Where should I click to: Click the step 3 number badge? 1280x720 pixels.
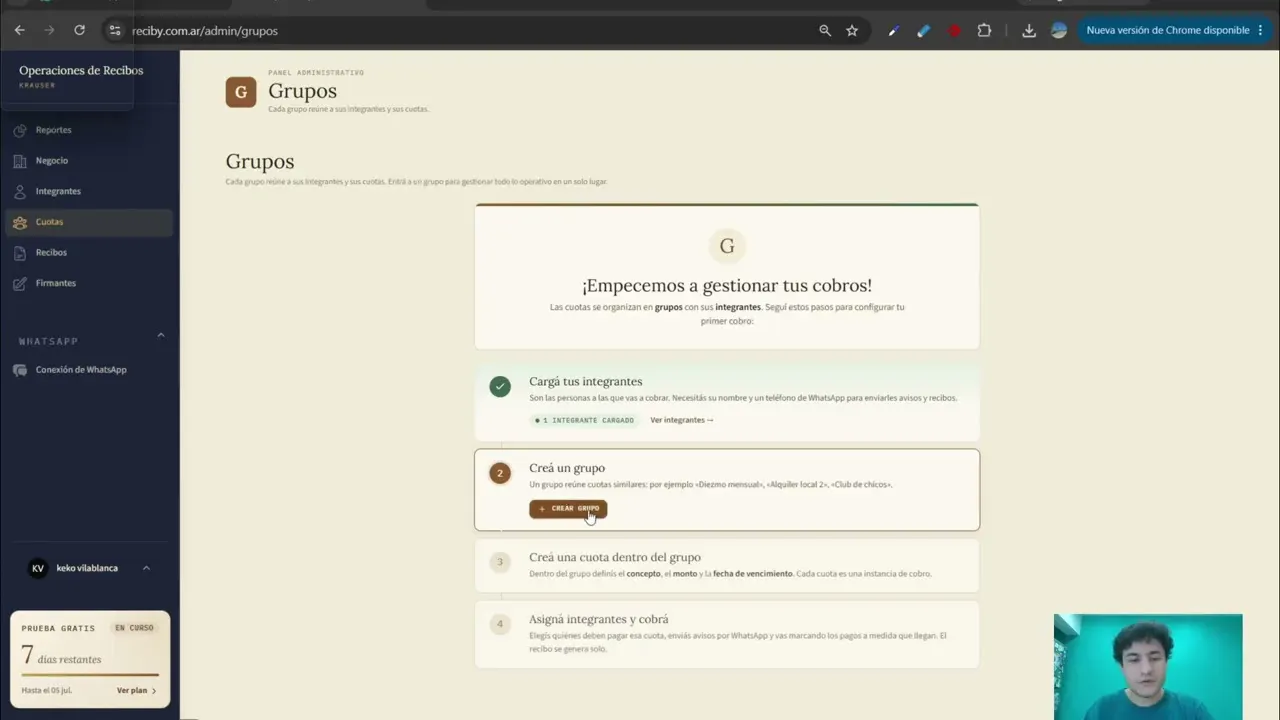500,562
